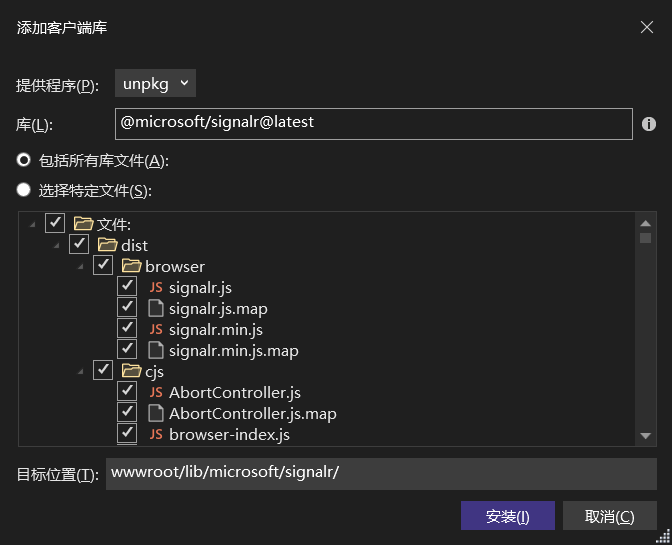Uncheck the signalr.min.js.map checkbox
The height and width of the screenshot is (545, 672).
pos(127,349)
